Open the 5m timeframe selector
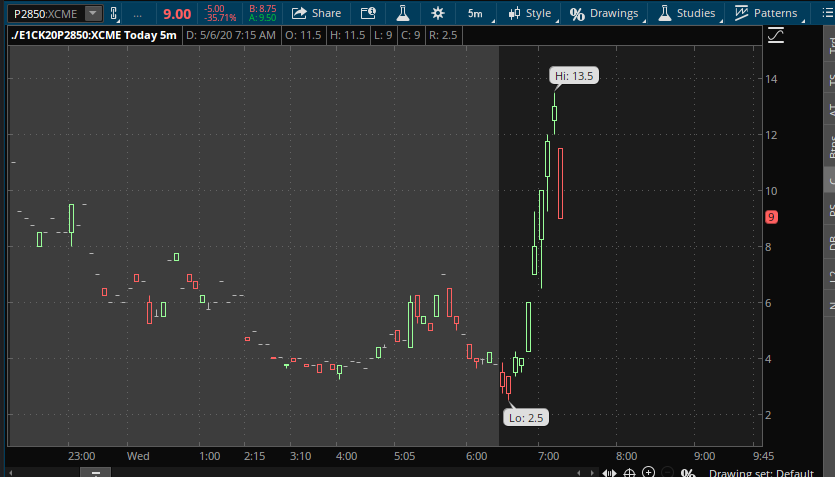835x477 pixels. (476, 13)
